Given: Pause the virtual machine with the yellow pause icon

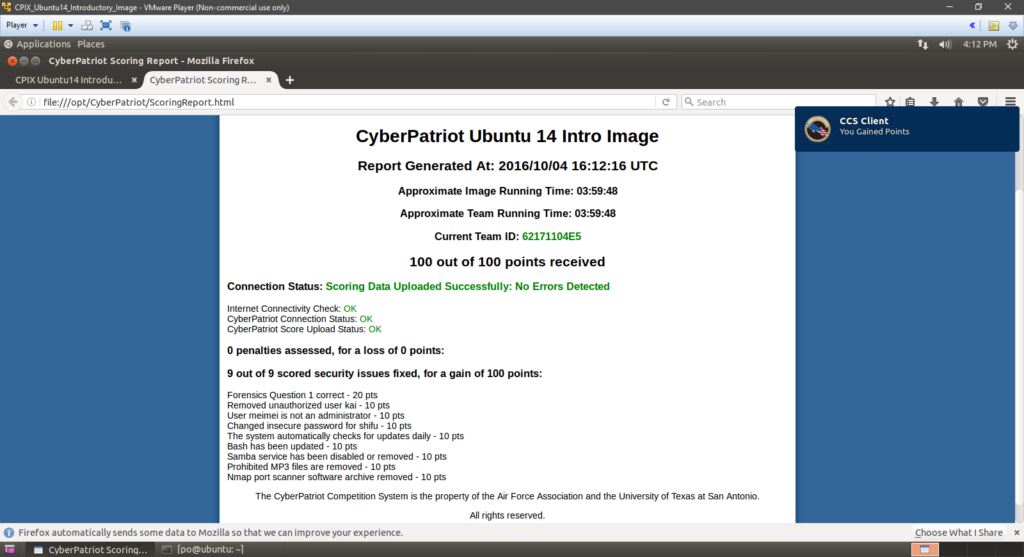Looking at the screenshot, I should click(57, 25).
